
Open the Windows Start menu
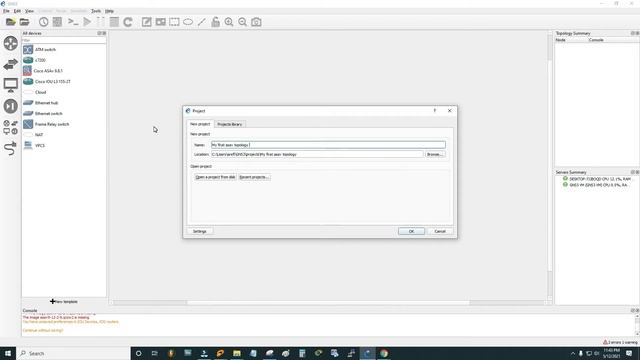click(x=8, y=353)
